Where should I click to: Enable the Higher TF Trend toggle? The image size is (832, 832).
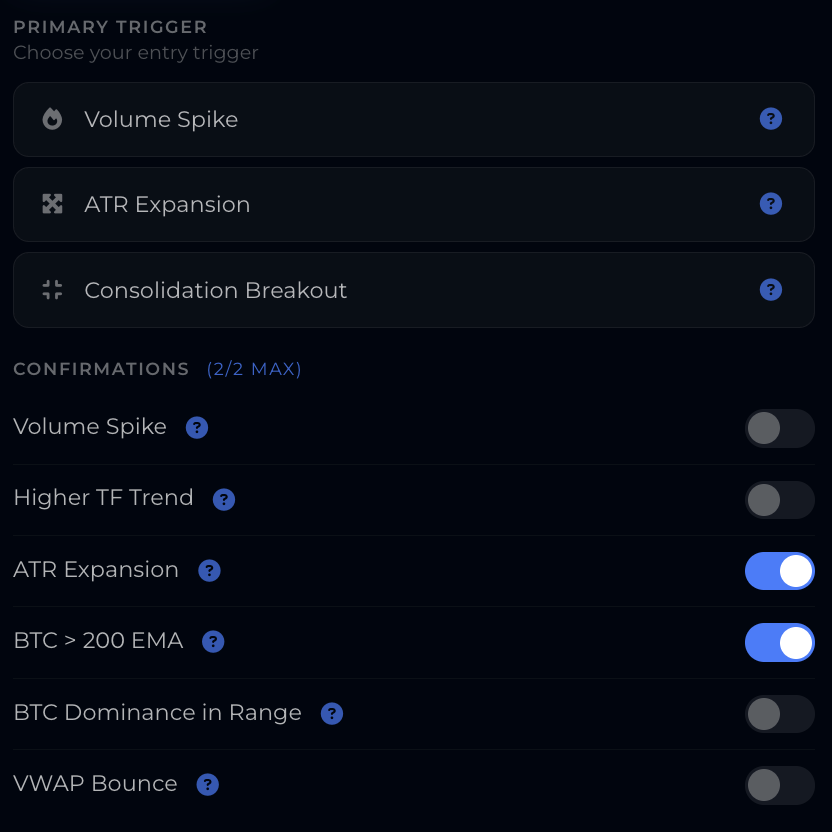(780, 500)
